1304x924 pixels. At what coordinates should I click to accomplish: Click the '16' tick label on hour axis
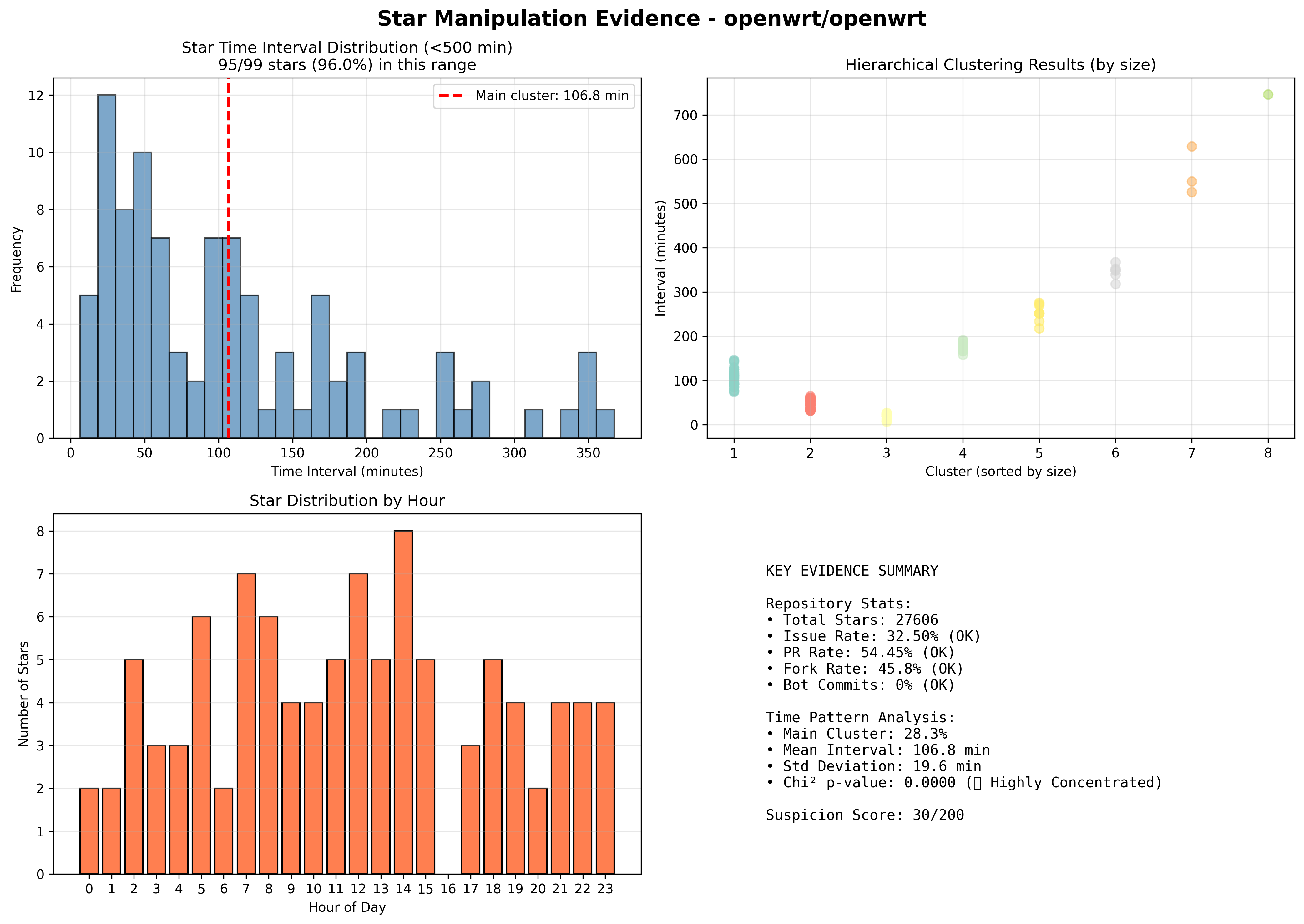(448, 889)
